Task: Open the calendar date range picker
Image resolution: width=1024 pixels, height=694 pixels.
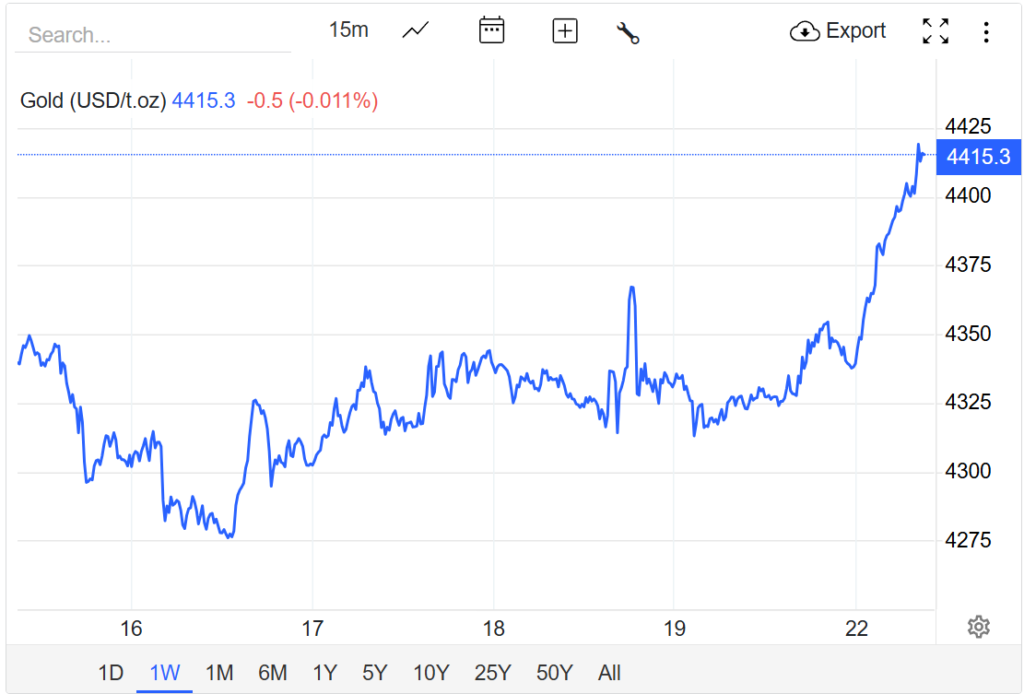Action: [x=491, y=31]
